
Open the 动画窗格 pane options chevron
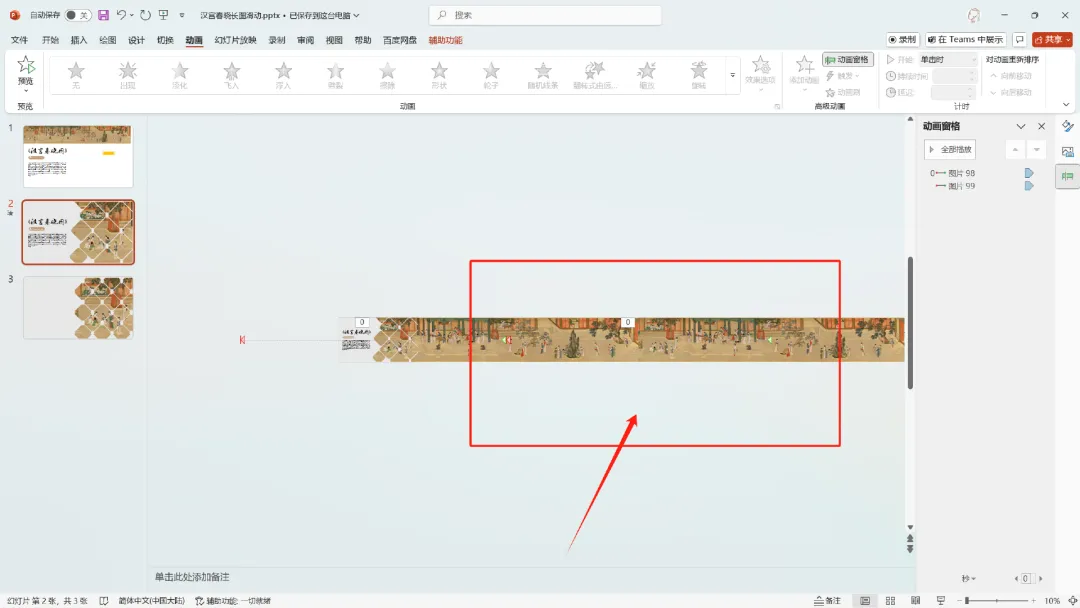[1021, 127]
